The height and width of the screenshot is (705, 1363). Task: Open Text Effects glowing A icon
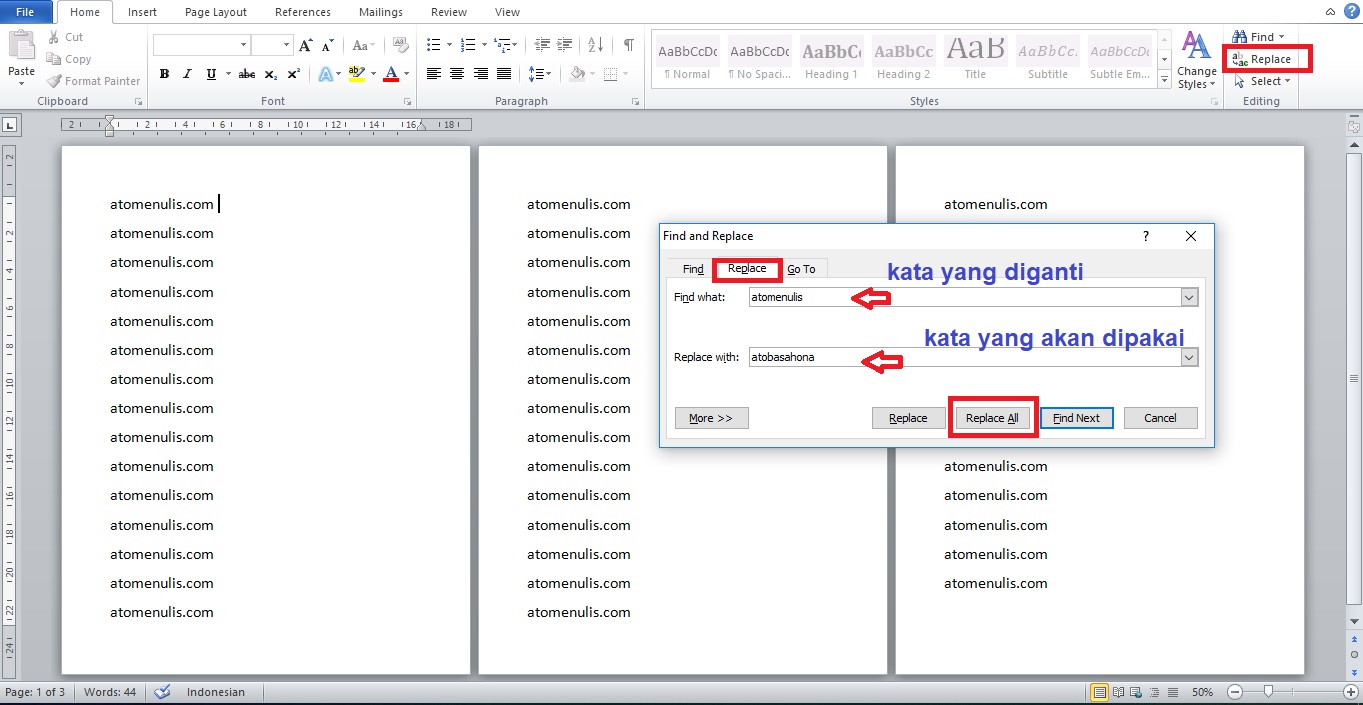(x=325, y=74)
